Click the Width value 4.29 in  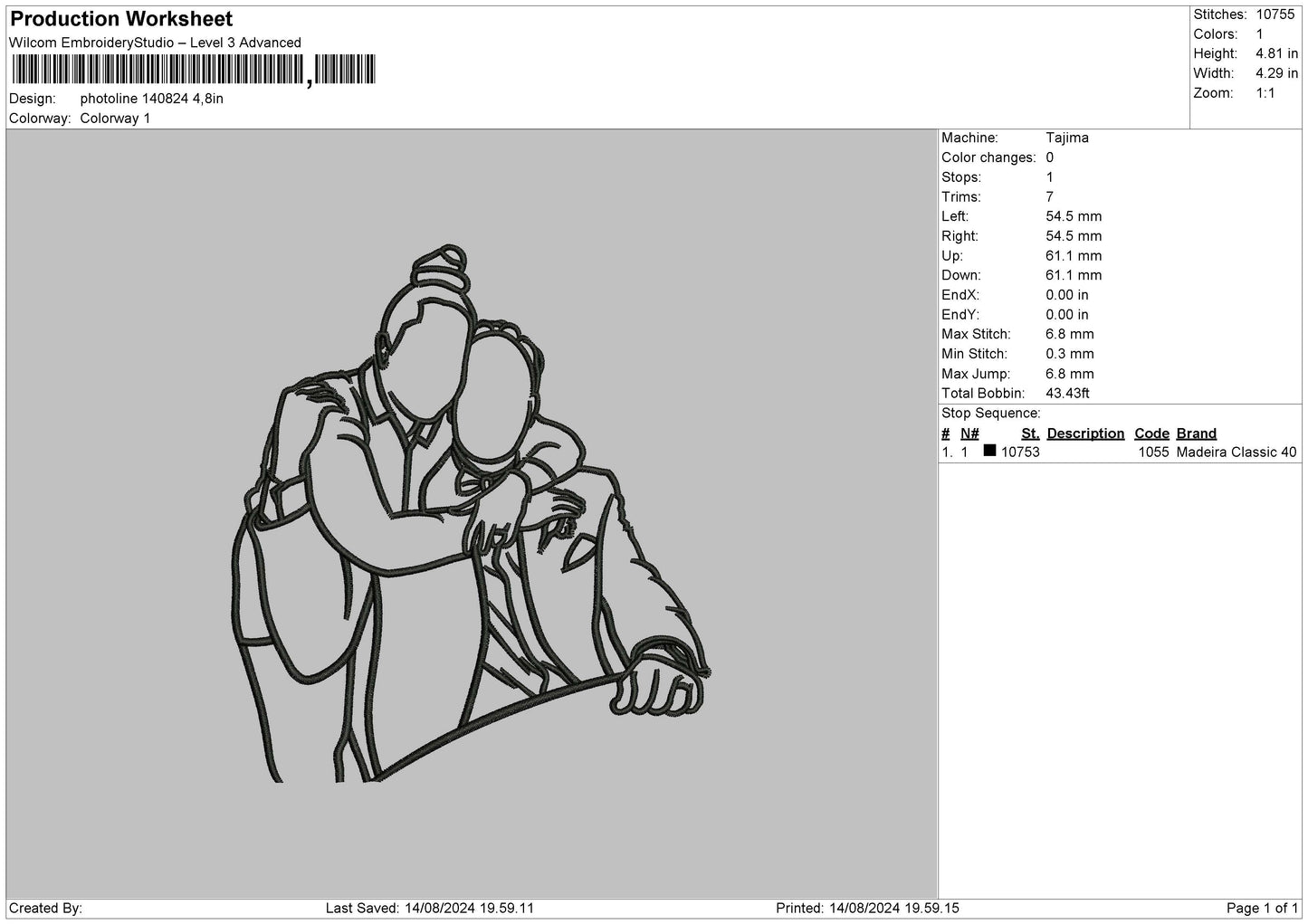(1276, 73)
